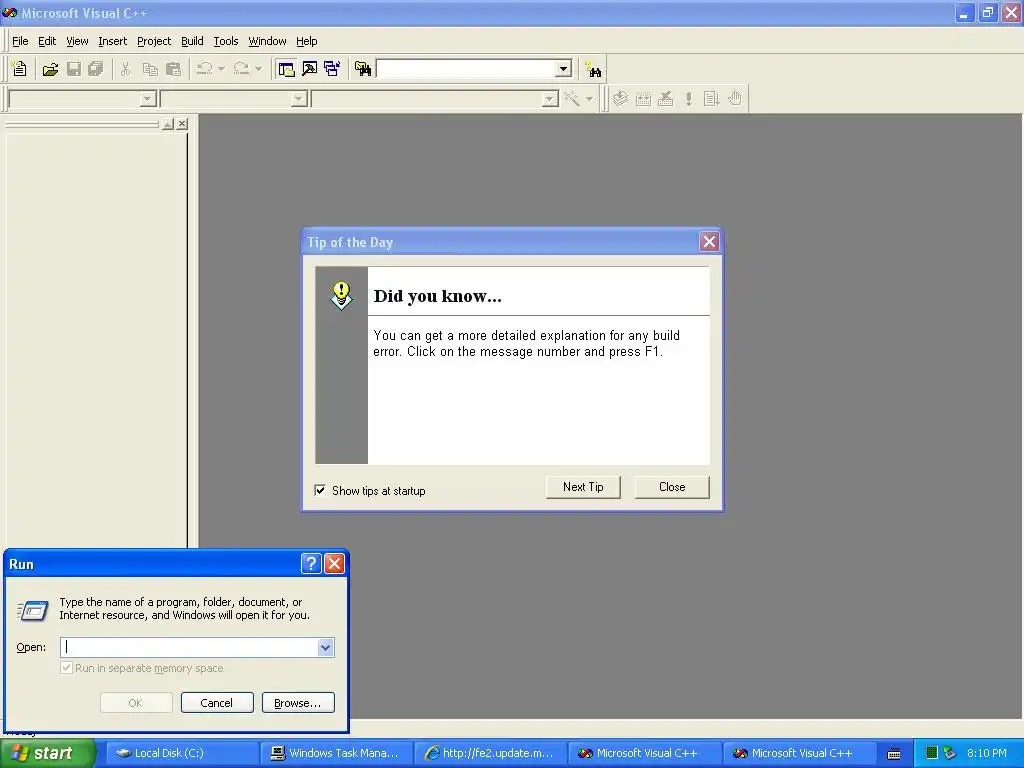Open the View menu
The height and width of the screenshot is (768, 1024).
point(77,41)
